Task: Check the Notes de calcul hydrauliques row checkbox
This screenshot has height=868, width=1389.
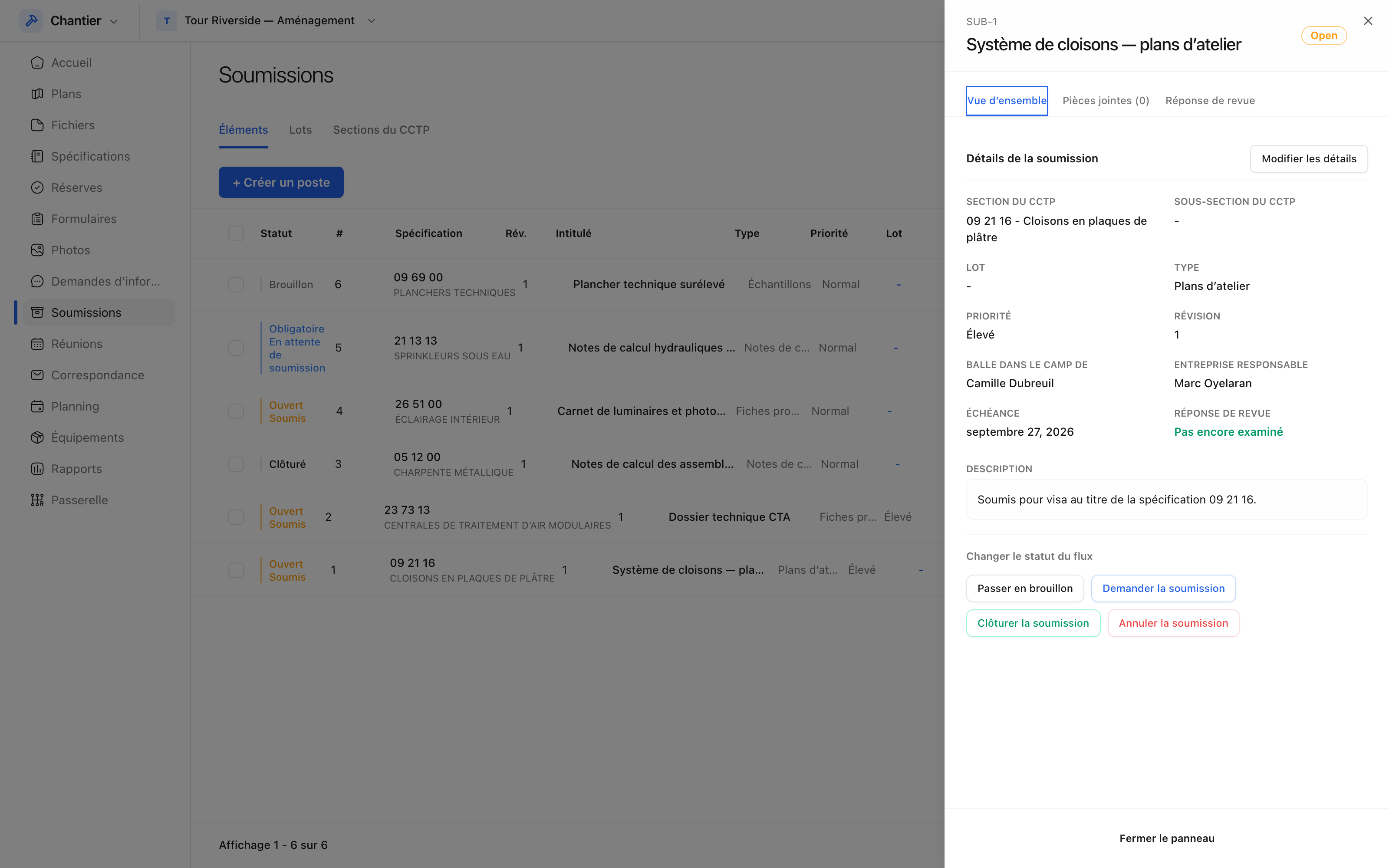Action: click(x=236, y=348)
